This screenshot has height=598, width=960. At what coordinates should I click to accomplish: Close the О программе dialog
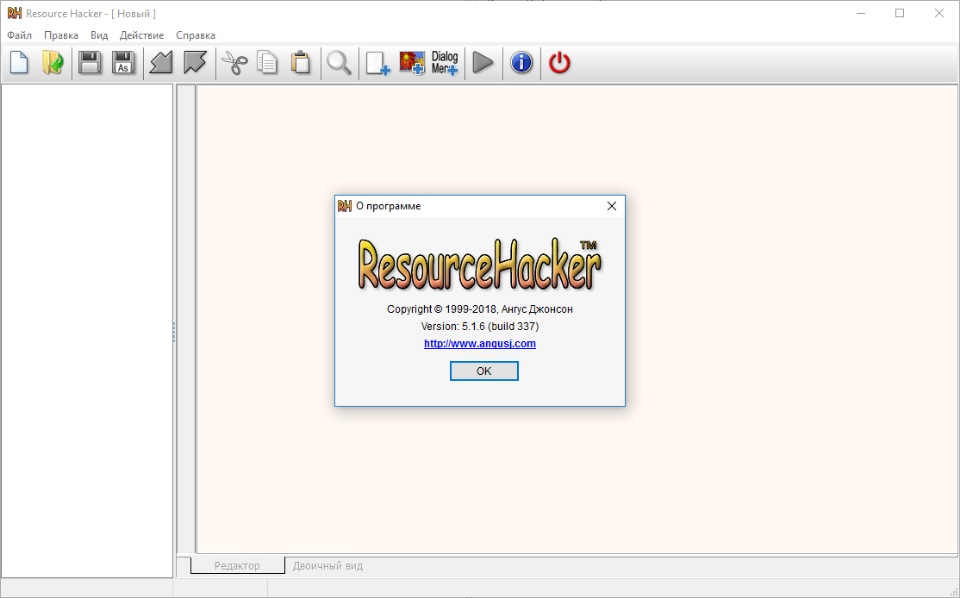(x=612, y=206)
